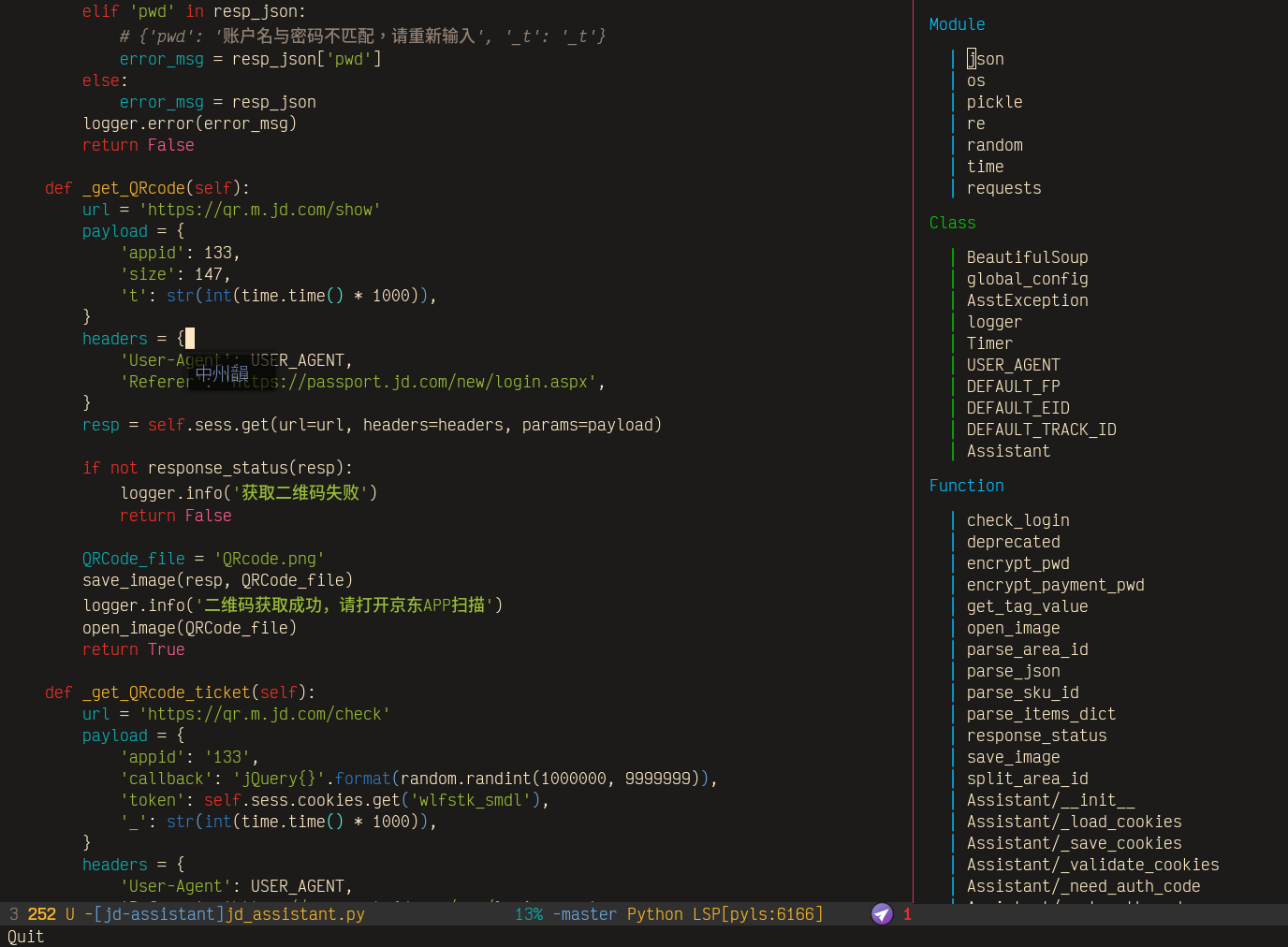Click jd_assistant.py buffer name in modeline
1288x947 pixels.
point(295,914)
